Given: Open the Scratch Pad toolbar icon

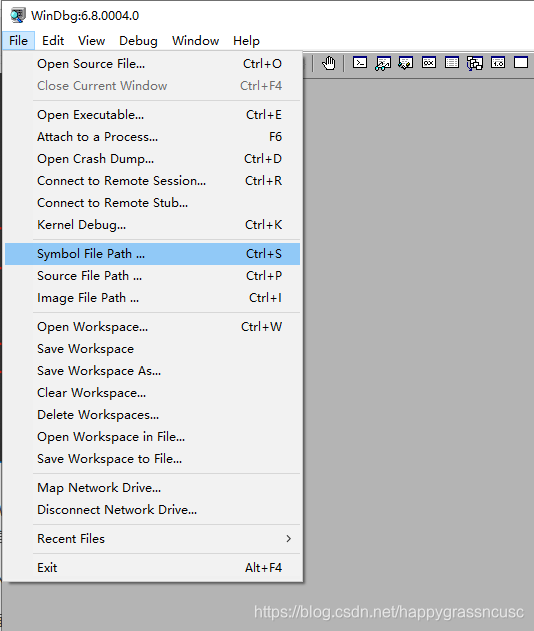Looking at the screenshot, I should [x=521, y=63].
